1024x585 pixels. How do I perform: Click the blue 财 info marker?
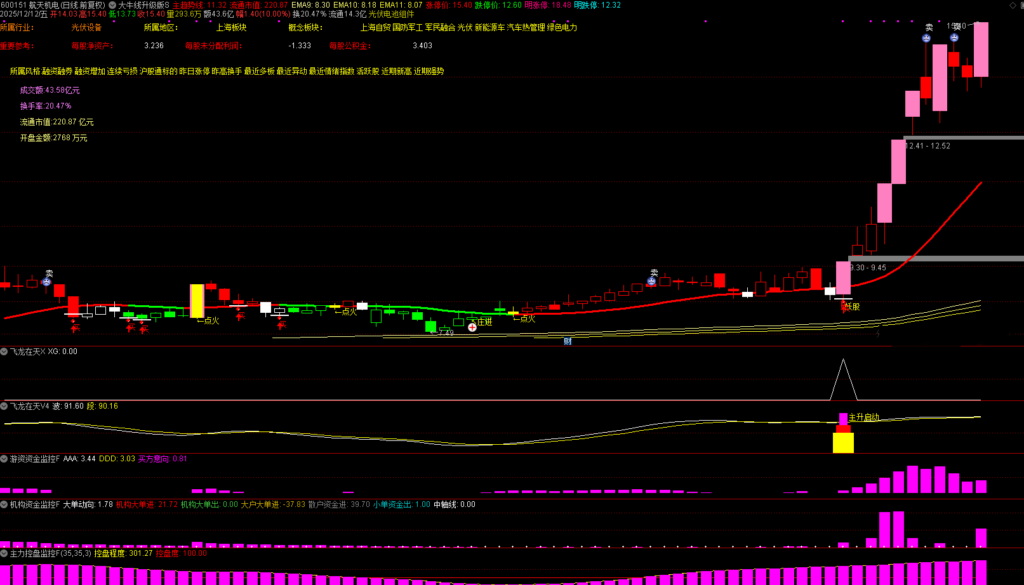click(x=567, y=341)
